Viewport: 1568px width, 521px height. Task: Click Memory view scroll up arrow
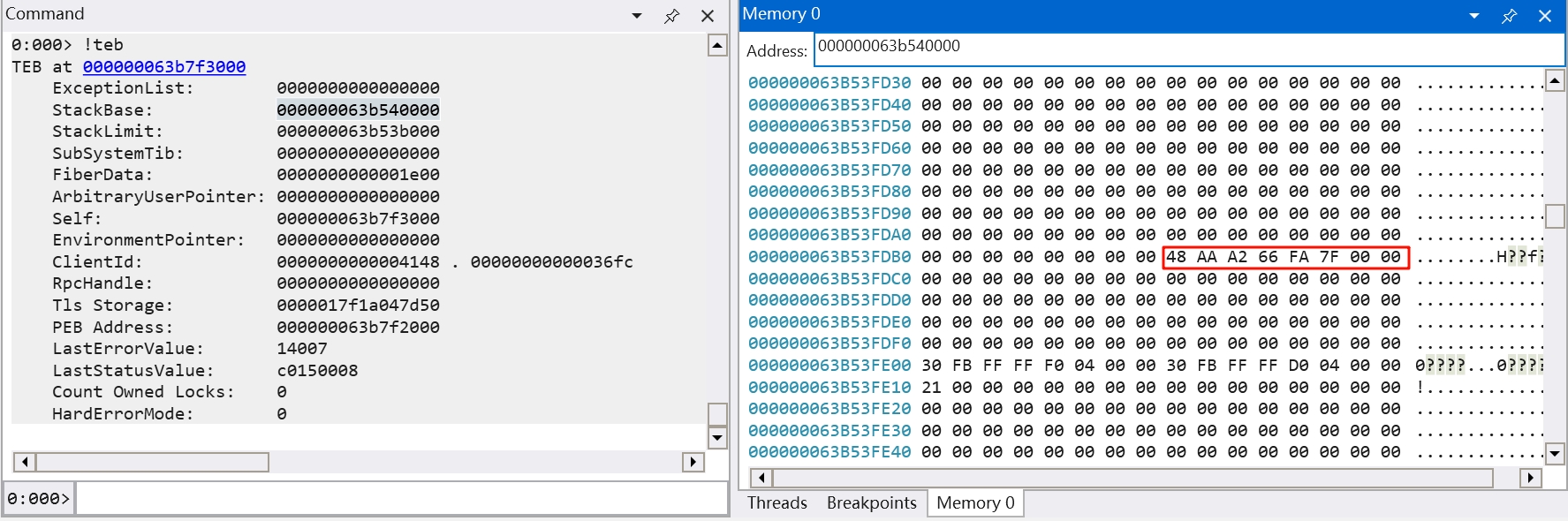pyautogui.click(x=1555, y=82)
